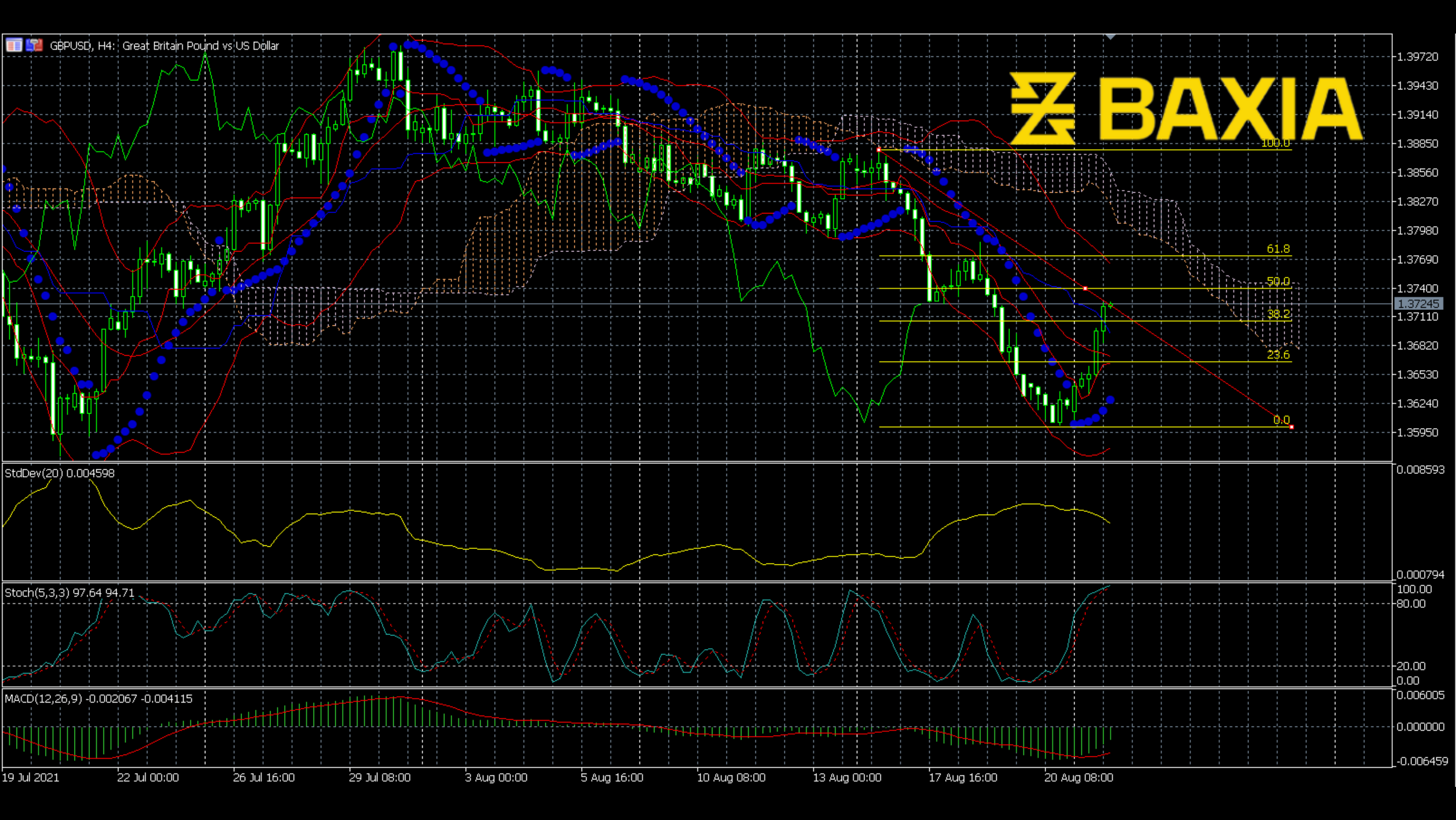Click the 61.8 Fibonacci level label
This screenshot has height=820, width=1456.
1278,249
